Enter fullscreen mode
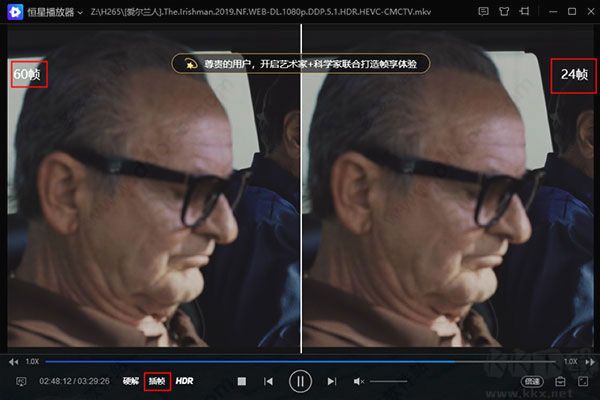Viewport: 600px width, 400px height. [583, 381]
